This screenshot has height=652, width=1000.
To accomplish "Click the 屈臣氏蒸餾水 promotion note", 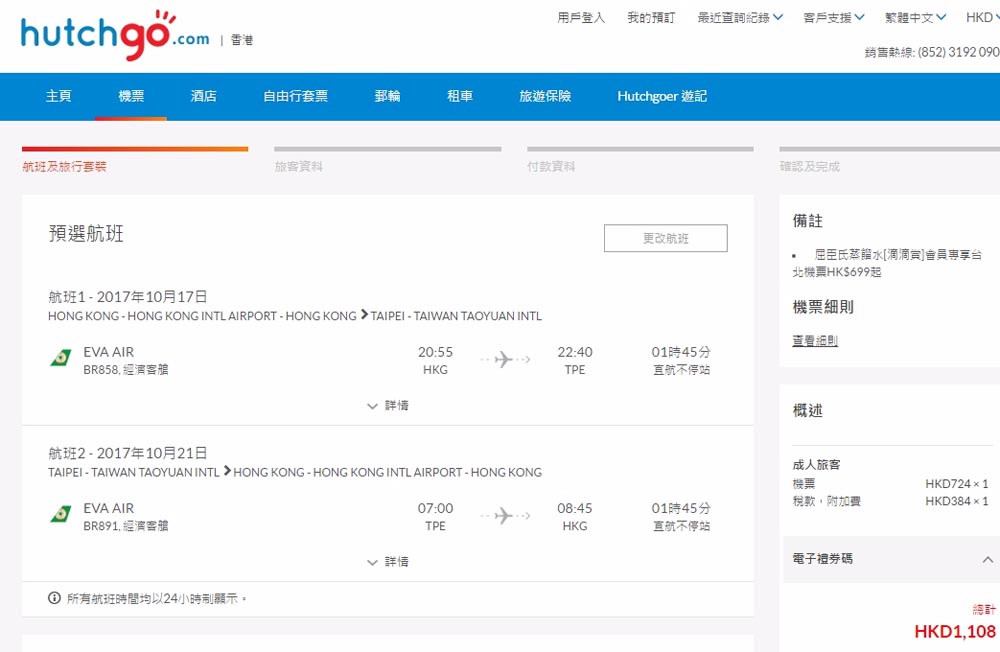I will (x=888, y=263).
